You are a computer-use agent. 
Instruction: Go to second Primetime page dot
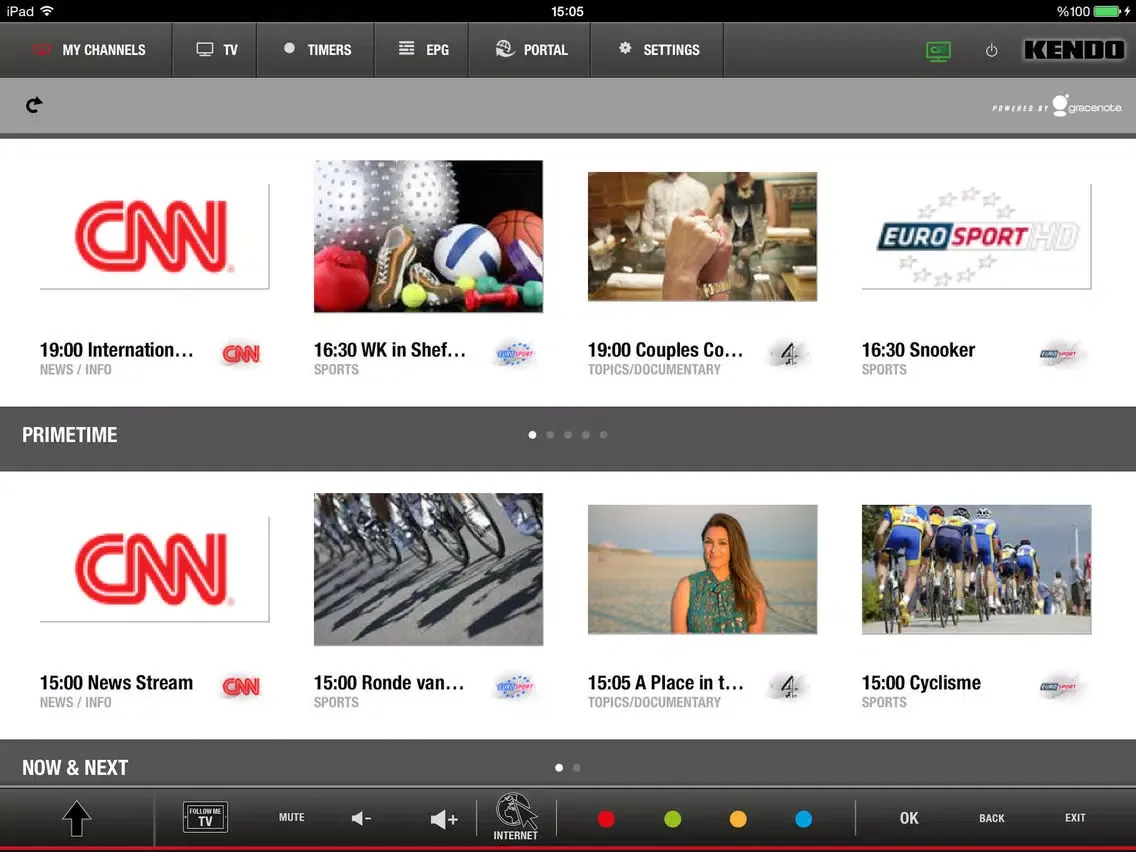point(550,435)
